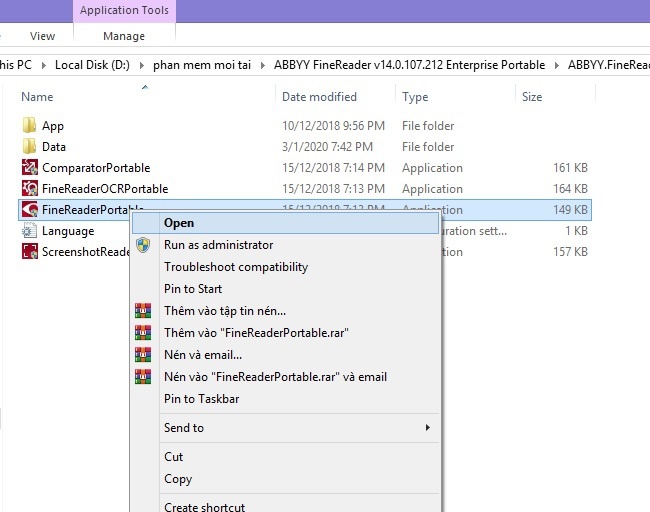Click WinRAR icon beside Thêm vào "FineReaderPortable.rar"
The image size is (650, 512).
point(143,332)
